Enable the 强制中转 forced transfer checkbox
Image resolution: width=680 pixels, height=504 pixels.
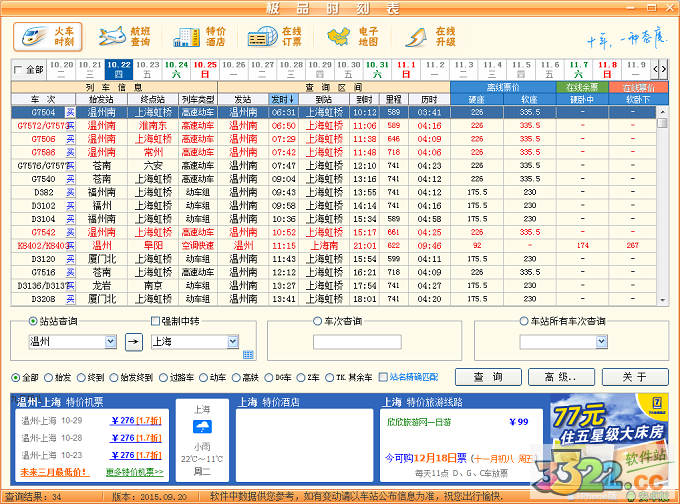155,321
